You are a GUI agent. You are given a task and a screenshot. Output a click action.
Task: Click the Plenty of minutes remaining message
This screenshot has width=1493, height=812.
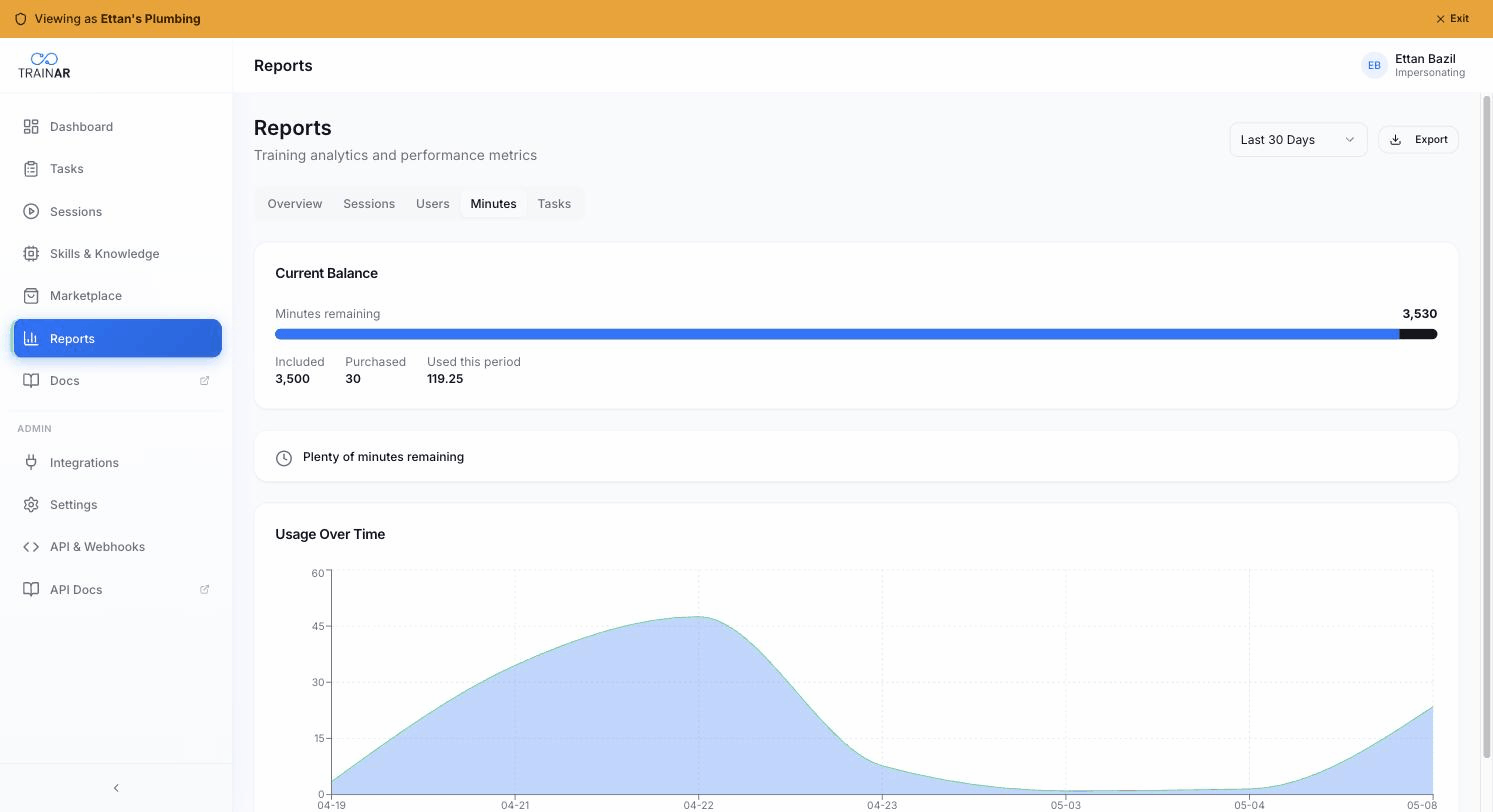[383, 457]
